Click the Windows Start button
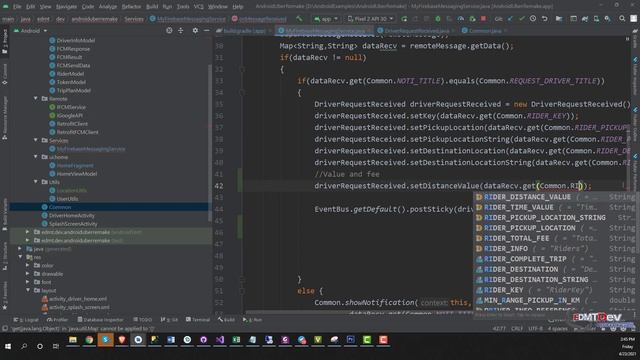Screen dimensions: 640x360 [x=8, y=346]
